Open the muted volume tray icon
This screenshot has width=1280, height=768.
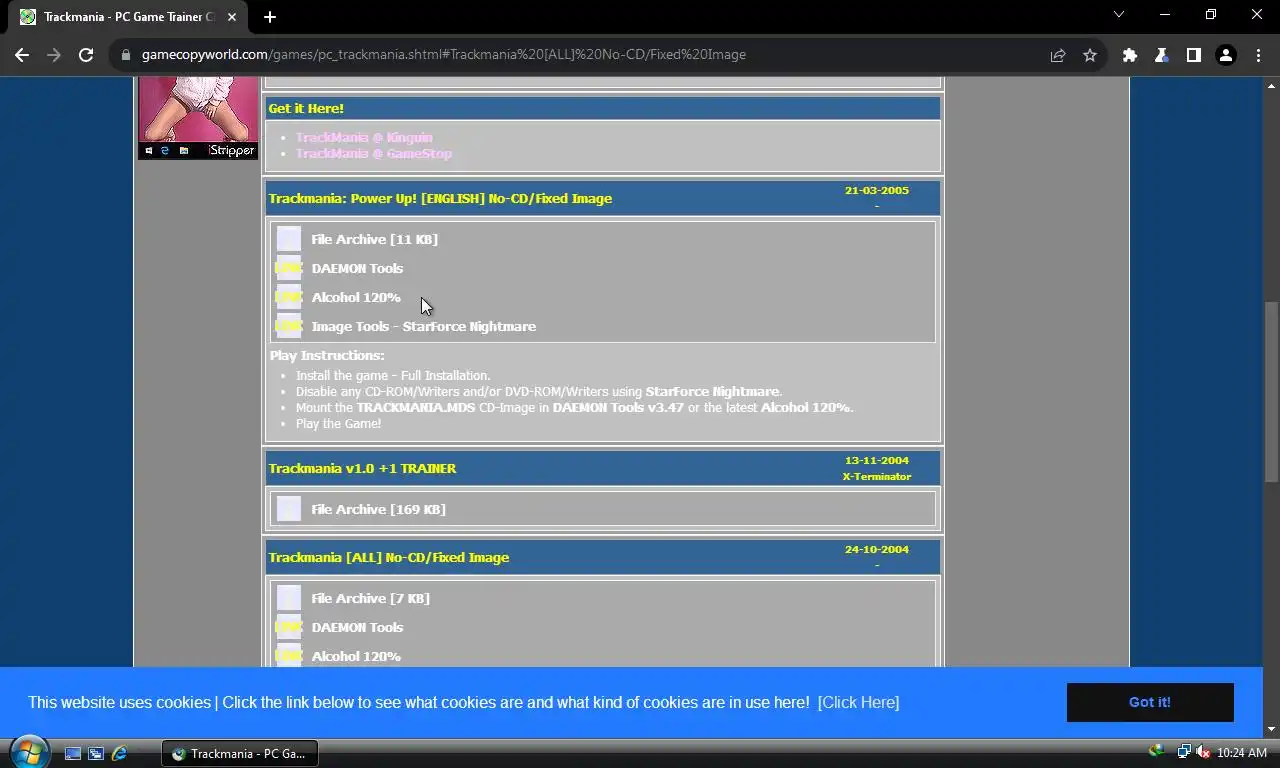click(x=1202, y=752)
